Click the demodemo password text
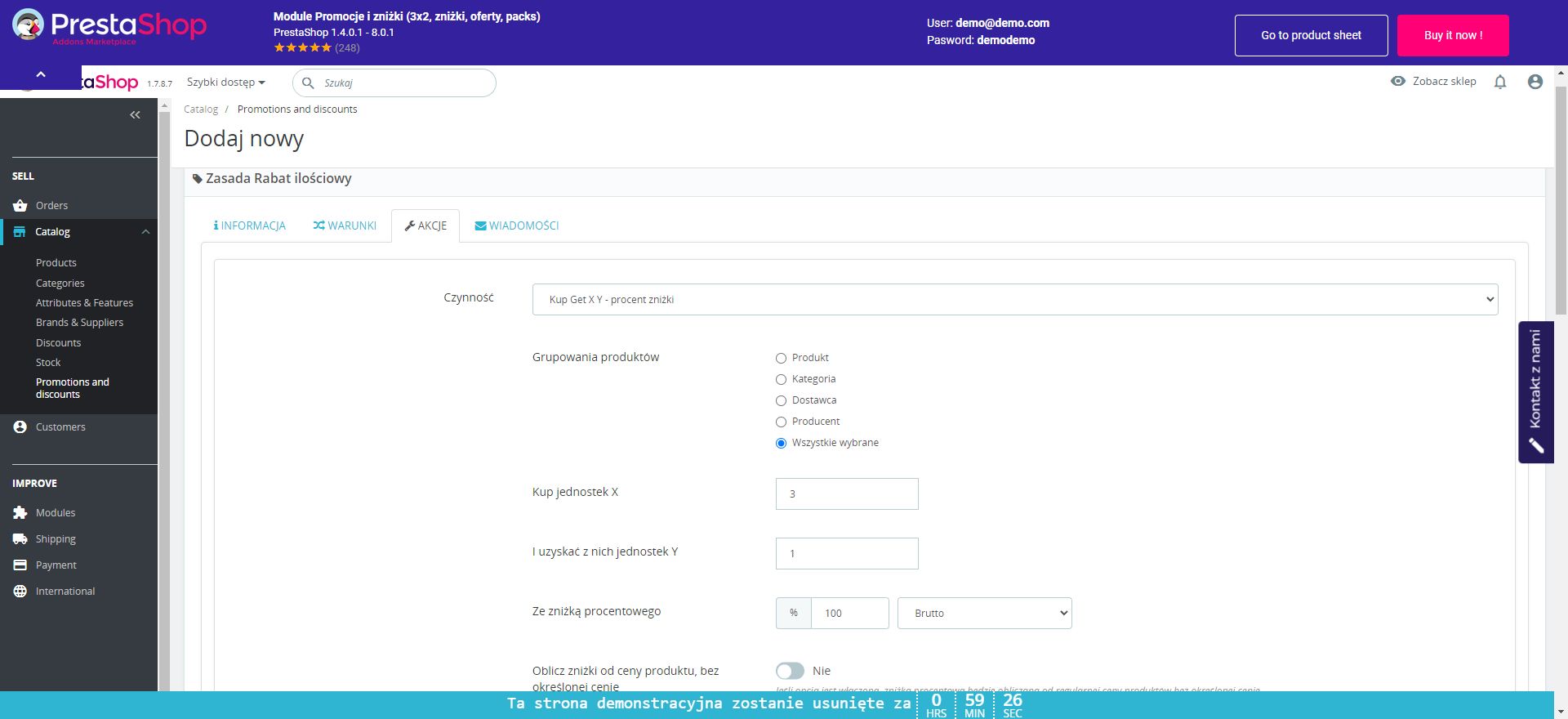 tap(1005, 40)
